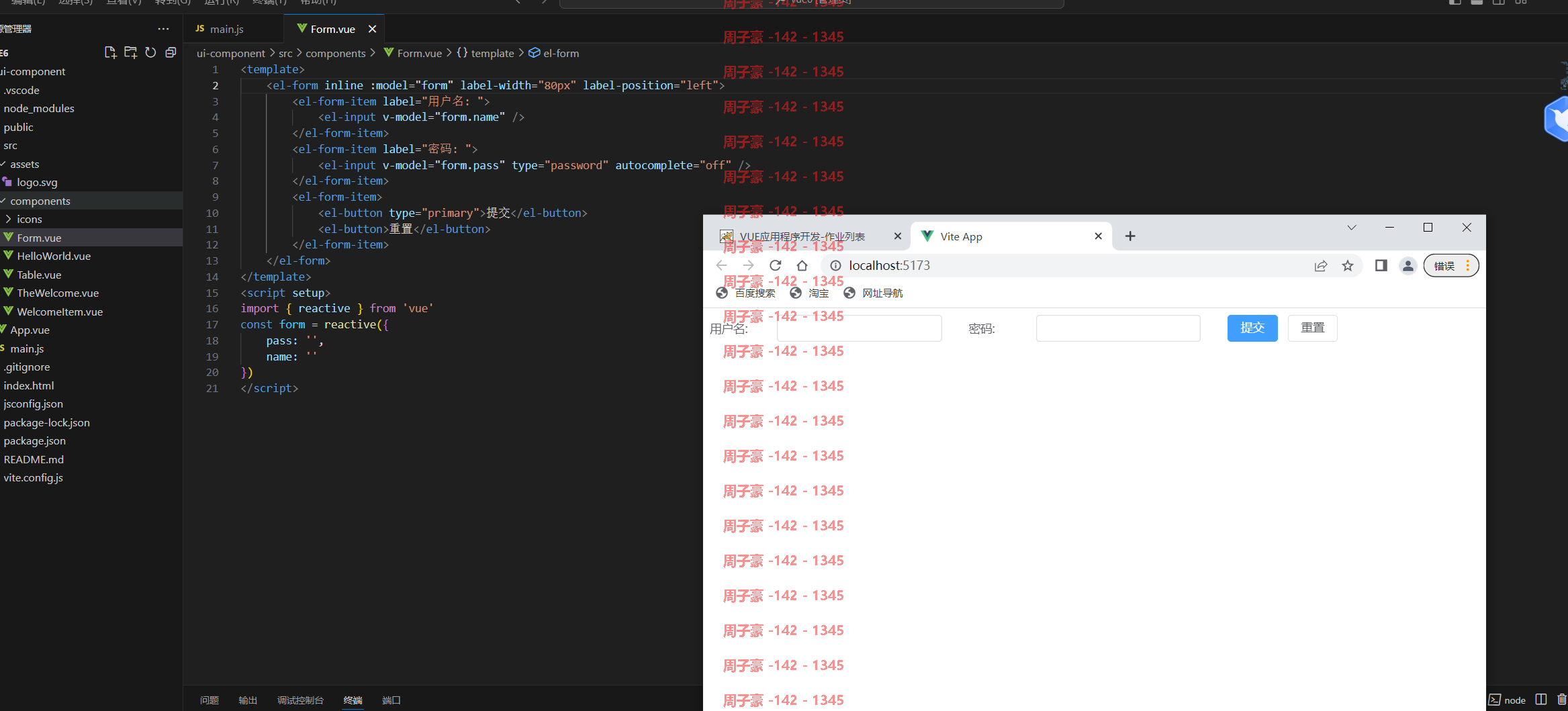Screen dimensions: 1568x711
Task: Close the Form.vue editor tab
Action: [x=372, y=29]
